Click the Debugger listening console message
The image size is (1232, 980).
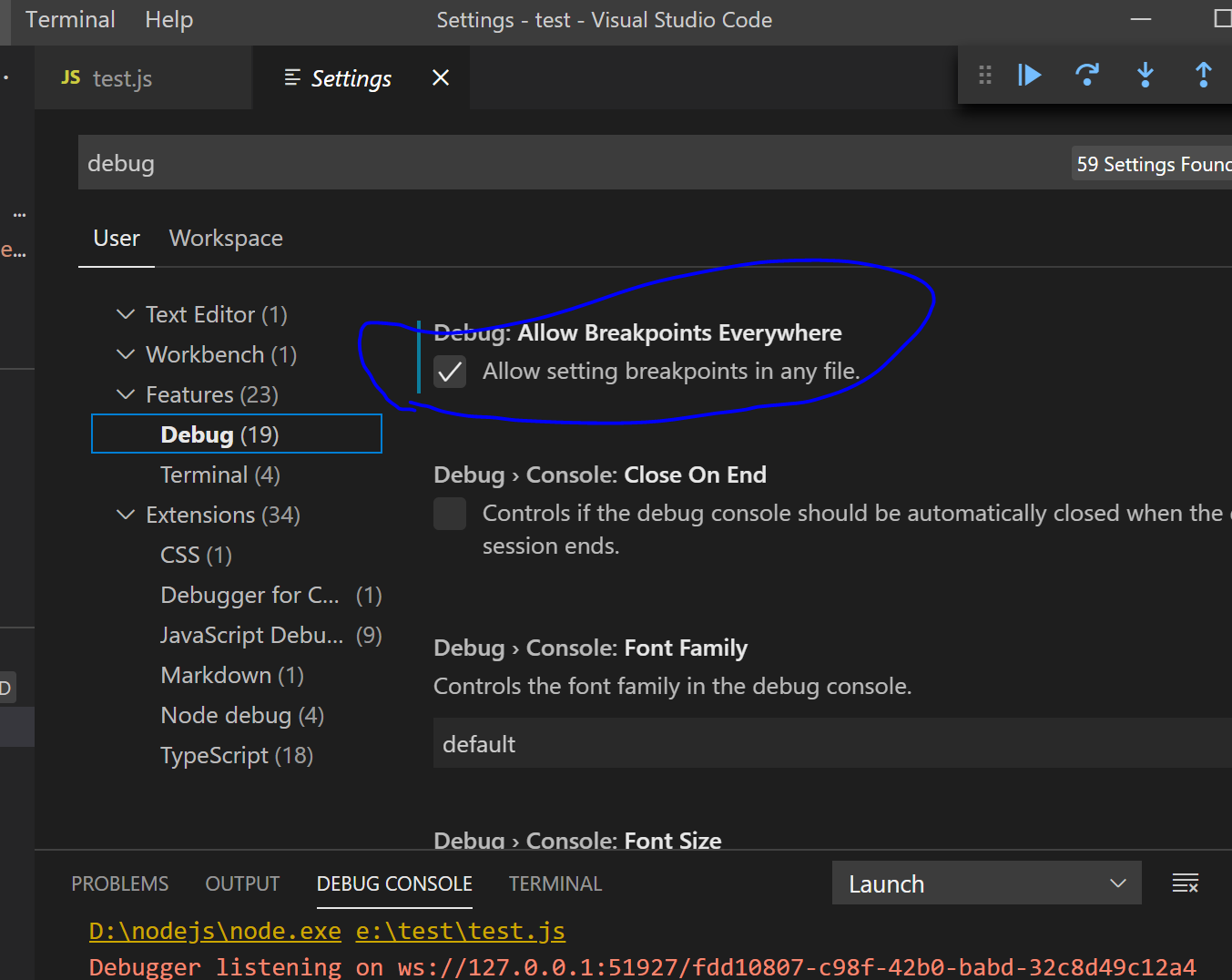[x=642, y=966]
